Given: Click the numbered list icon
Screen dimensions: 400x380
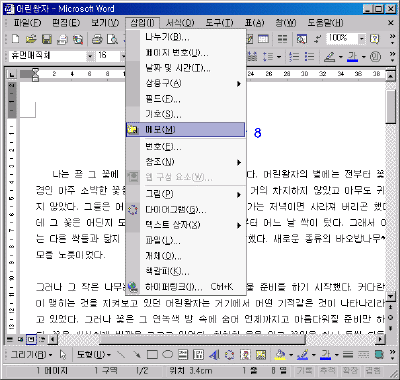Looking at the screenshot, I should (x=294, y=56).
